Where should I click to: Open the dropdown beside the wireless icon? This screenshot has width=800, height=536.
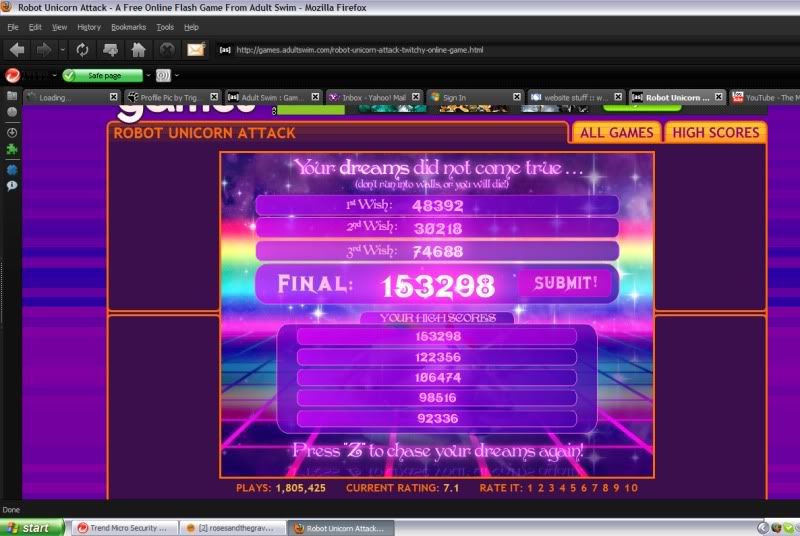pyautogui.click(x=177, y=75)
